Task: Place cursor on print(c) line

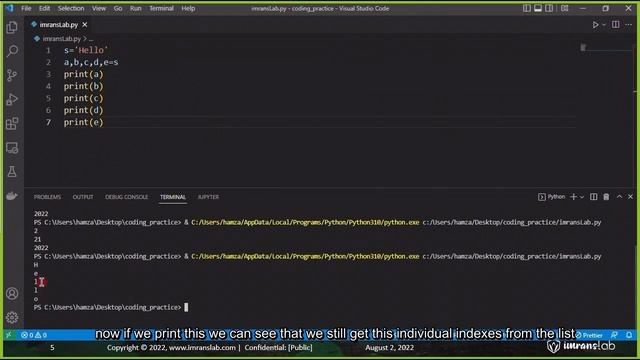Action: (x=83, y=98)
